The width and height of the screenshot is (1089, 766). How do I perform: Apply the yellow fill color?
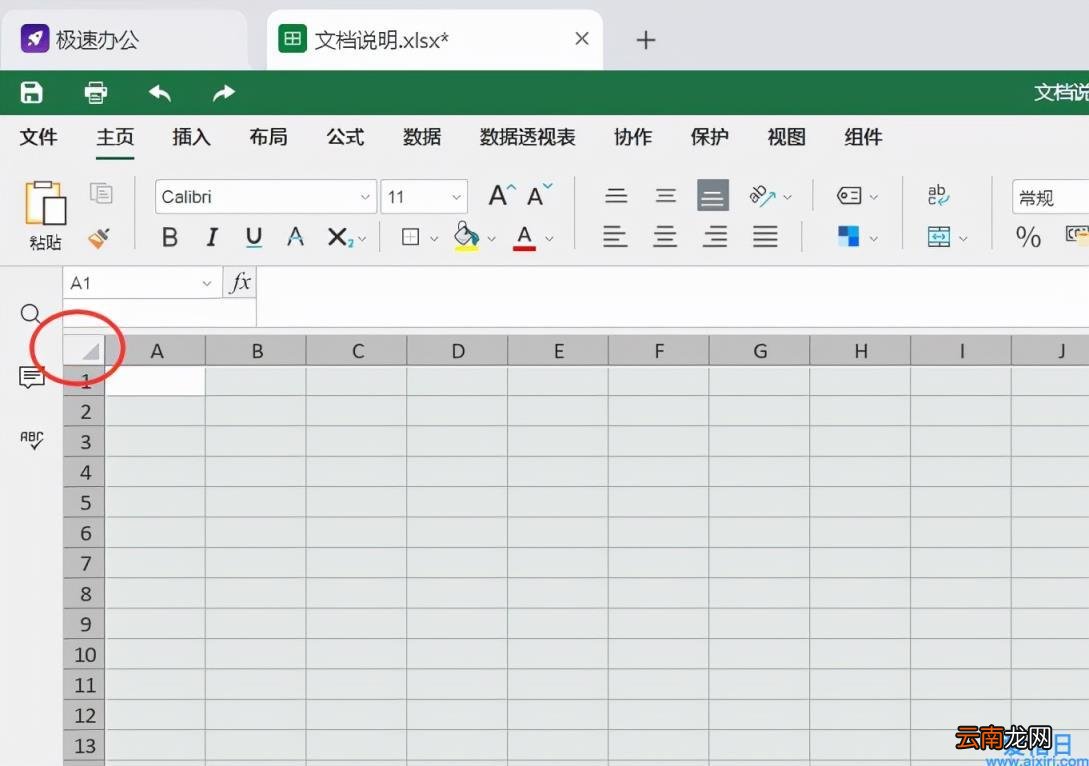[467, 236]
